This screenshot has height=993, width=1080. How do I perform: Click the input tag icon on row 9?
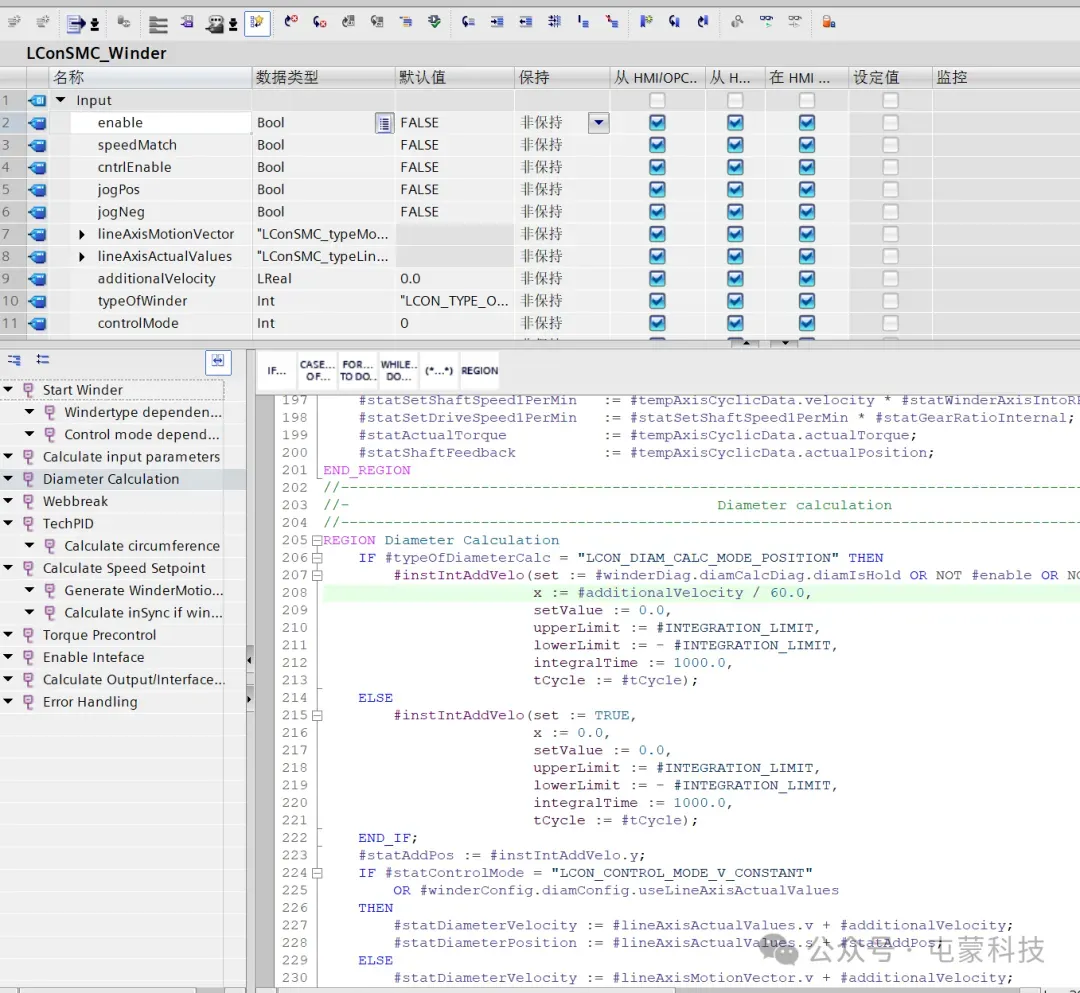[x=38, y=279]
